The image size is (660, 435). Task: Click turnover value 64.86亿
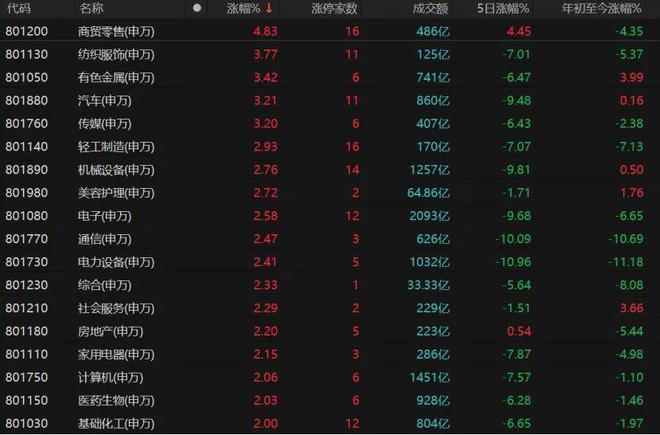coord(428,193)
